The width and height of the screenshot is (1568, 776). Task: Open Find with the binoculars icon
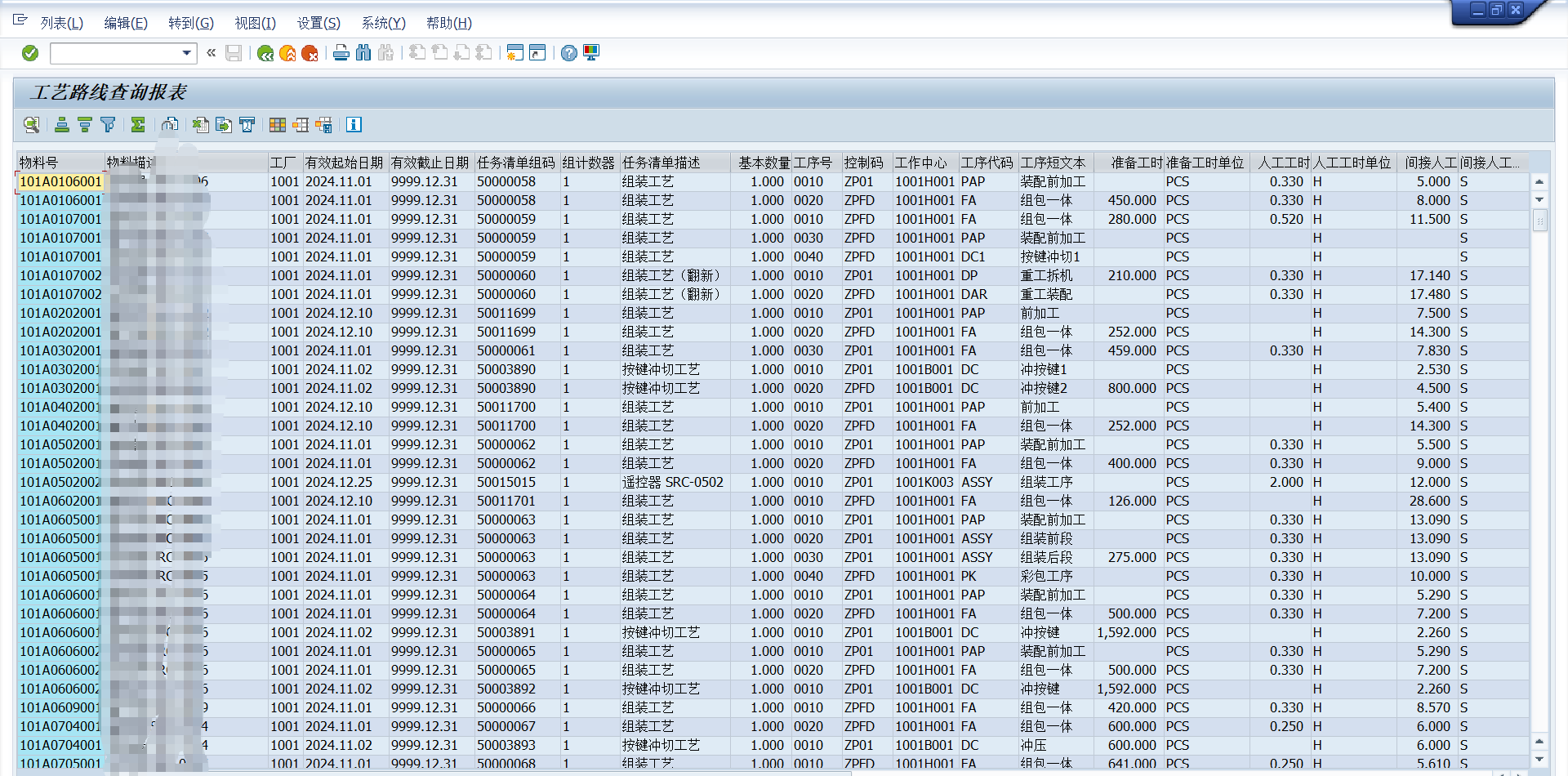363,53
